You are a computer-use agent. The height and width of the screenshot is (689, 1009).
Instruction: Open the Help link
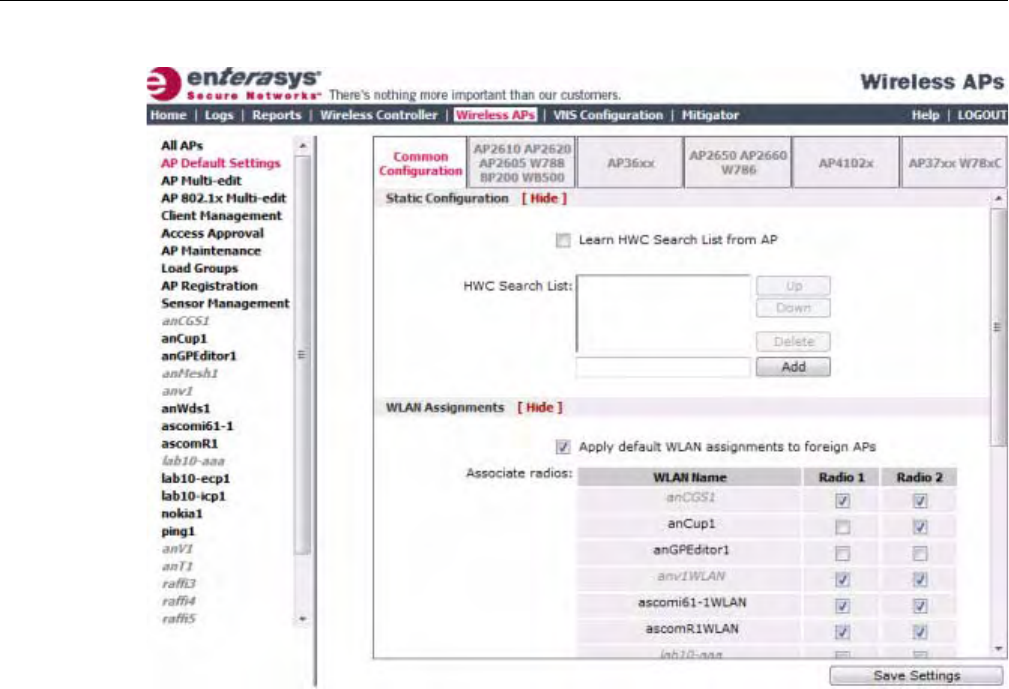(x=925, y=115)
